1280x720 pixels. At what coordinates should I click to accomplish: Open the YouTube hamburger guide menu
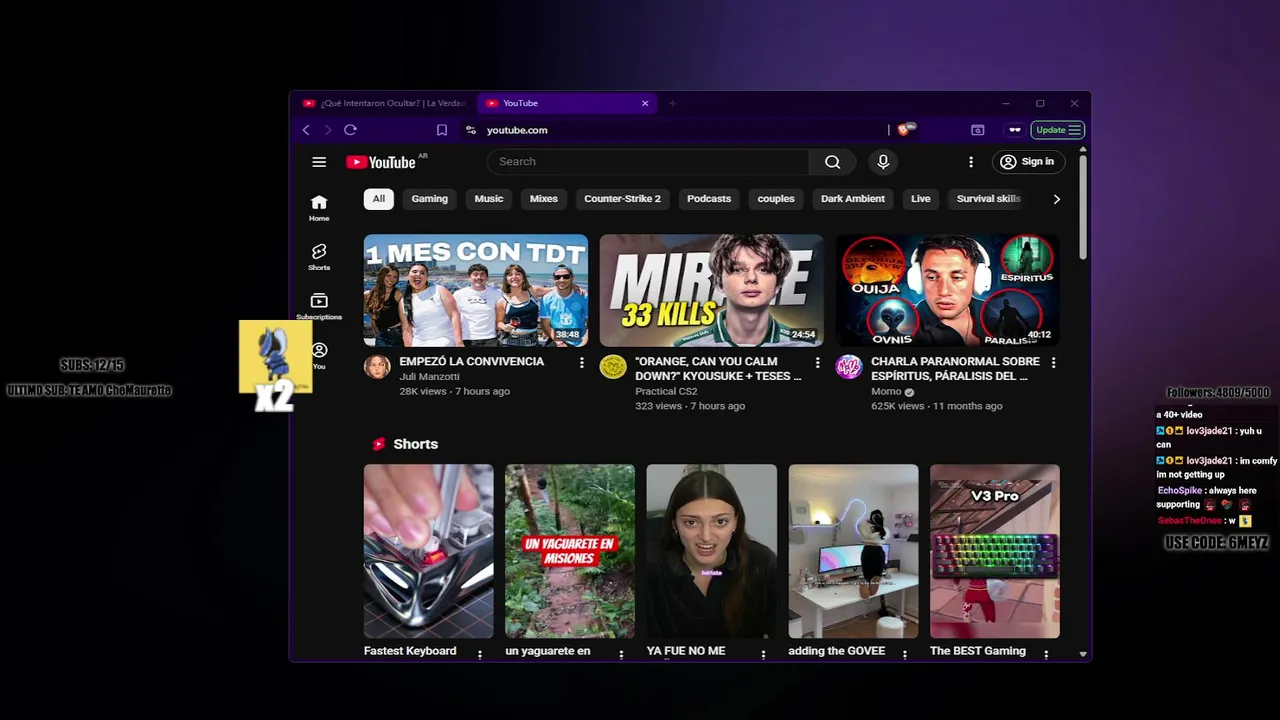pos(319,162)
